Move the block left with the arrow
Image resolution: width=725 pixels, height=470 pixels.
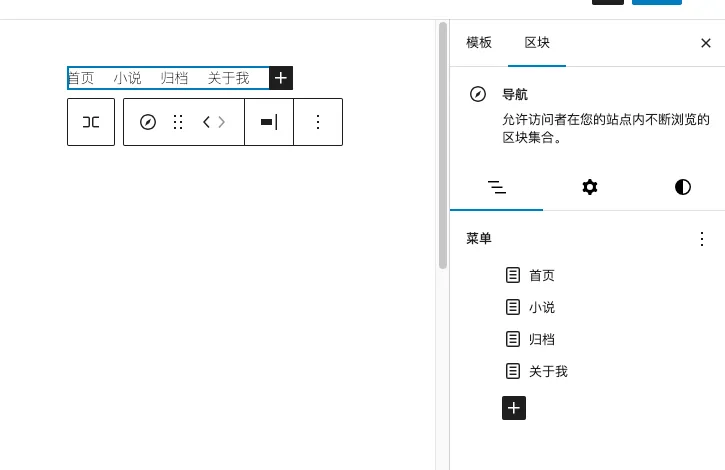(x=207, y=122)
